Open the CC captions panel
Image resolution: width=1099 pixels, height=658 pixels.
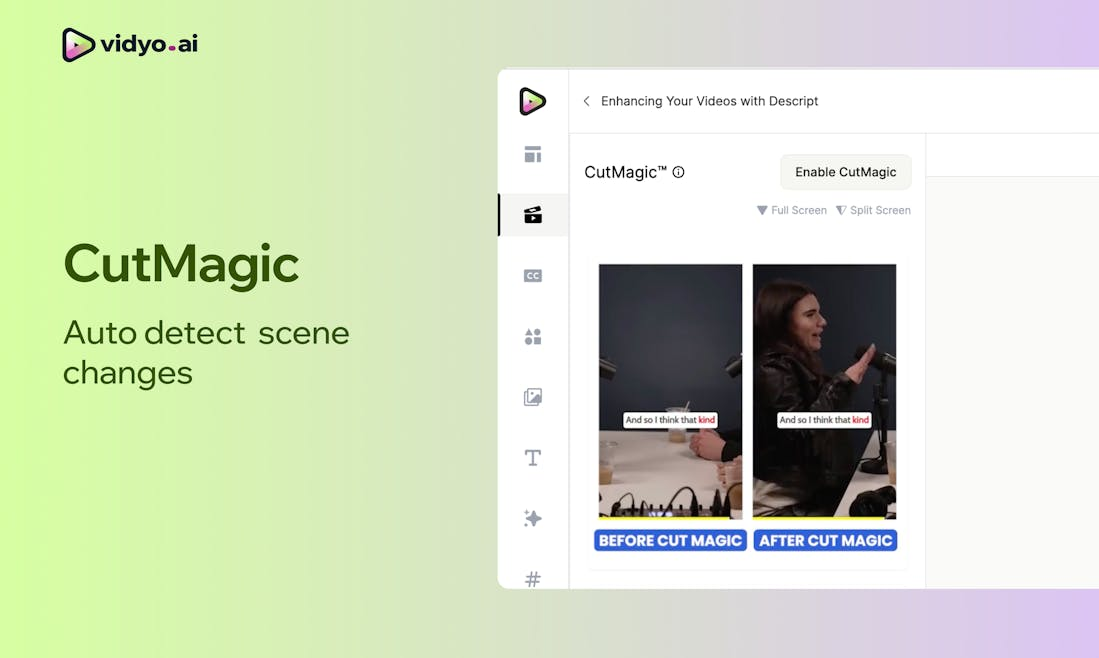coord(533,275)
